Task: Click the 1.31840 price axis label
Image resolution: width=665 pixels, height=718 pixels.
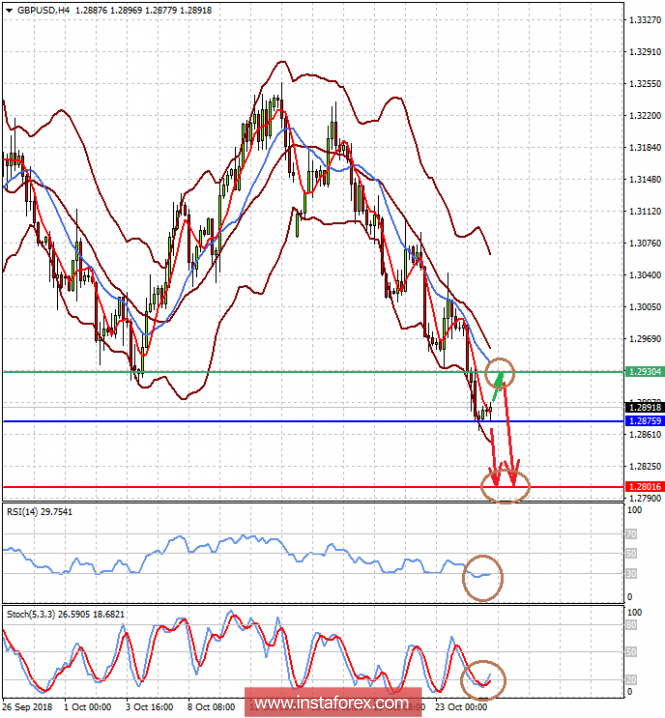Action: pos(645,147)
